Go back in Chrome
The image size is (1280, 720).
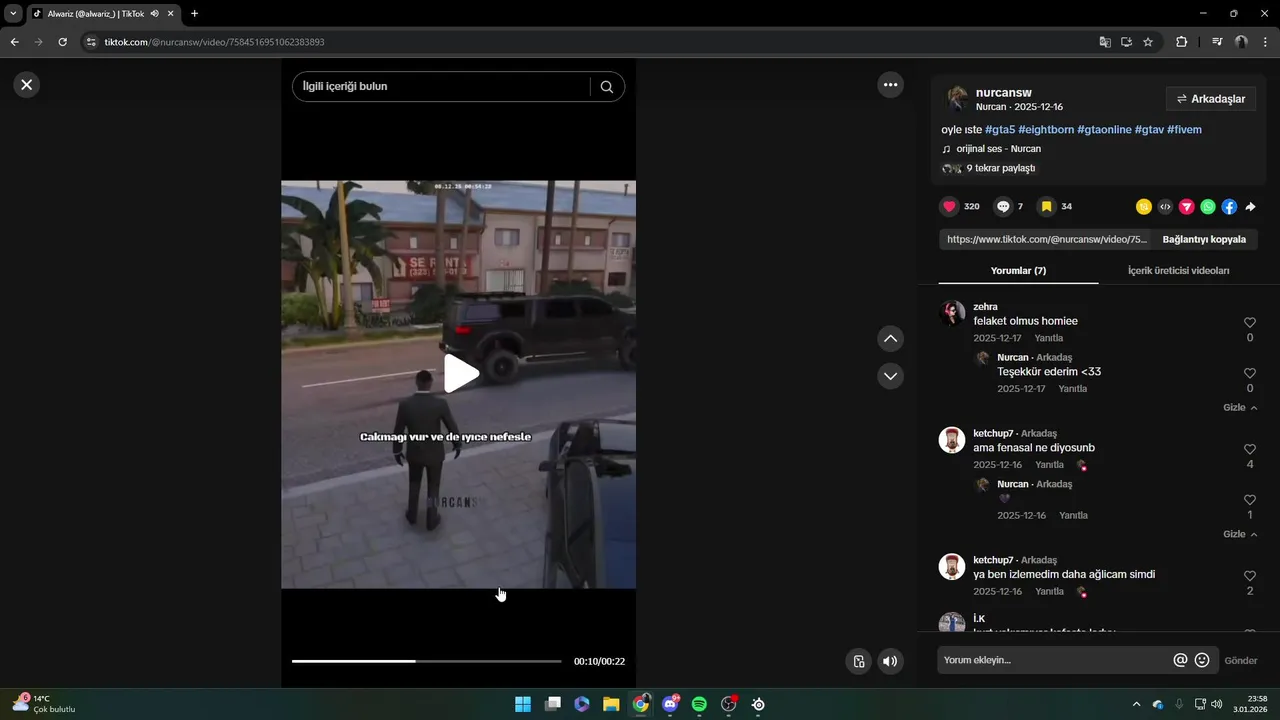pyautogui.click(x=14, y=42)
